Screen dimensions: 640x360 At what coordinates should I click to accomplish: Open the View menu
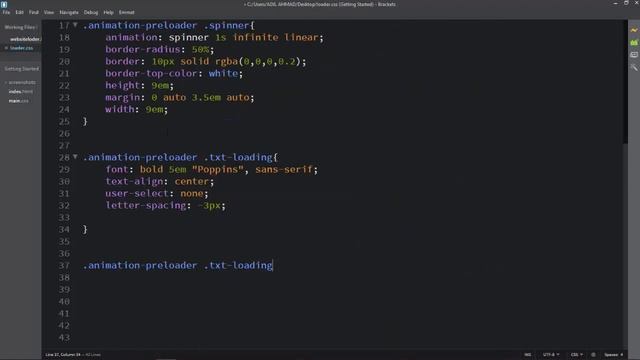[49, 12]
